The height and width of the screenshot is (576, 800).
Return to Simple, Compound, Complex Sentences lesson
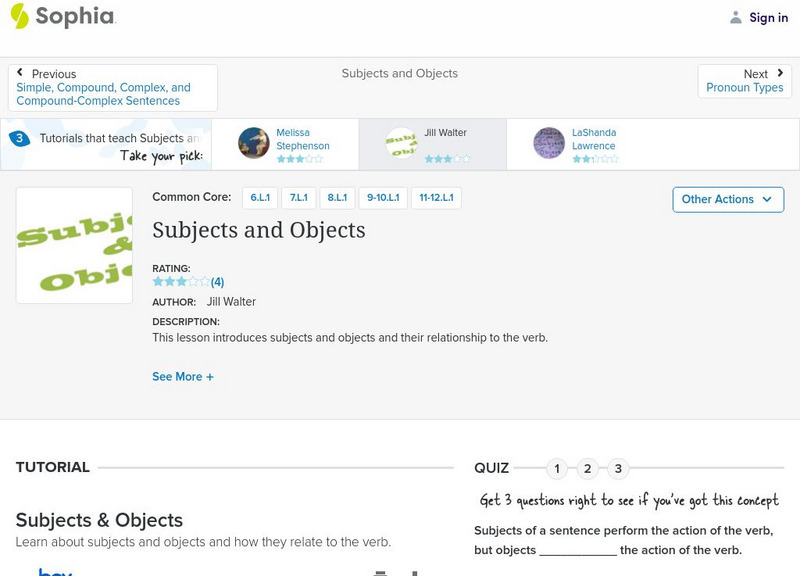pos(100,93)
